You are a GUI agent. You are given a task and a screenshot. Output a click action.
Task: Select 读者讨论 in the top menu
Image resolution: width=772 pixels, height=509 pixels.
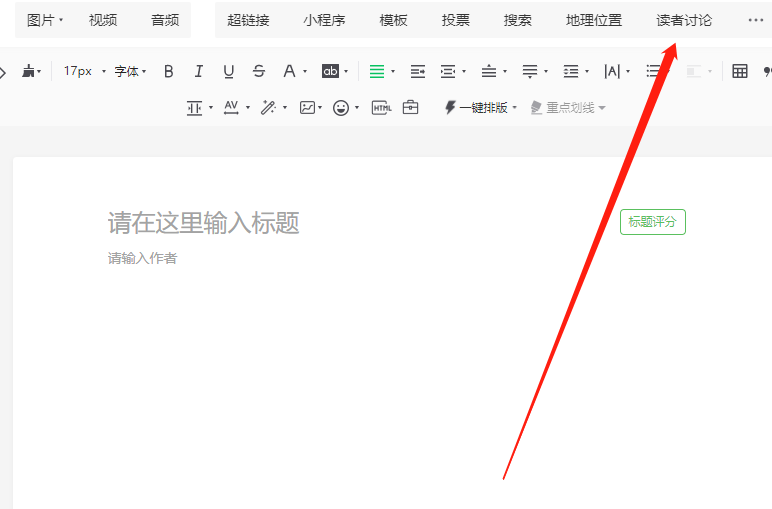(x=684, y=20)
